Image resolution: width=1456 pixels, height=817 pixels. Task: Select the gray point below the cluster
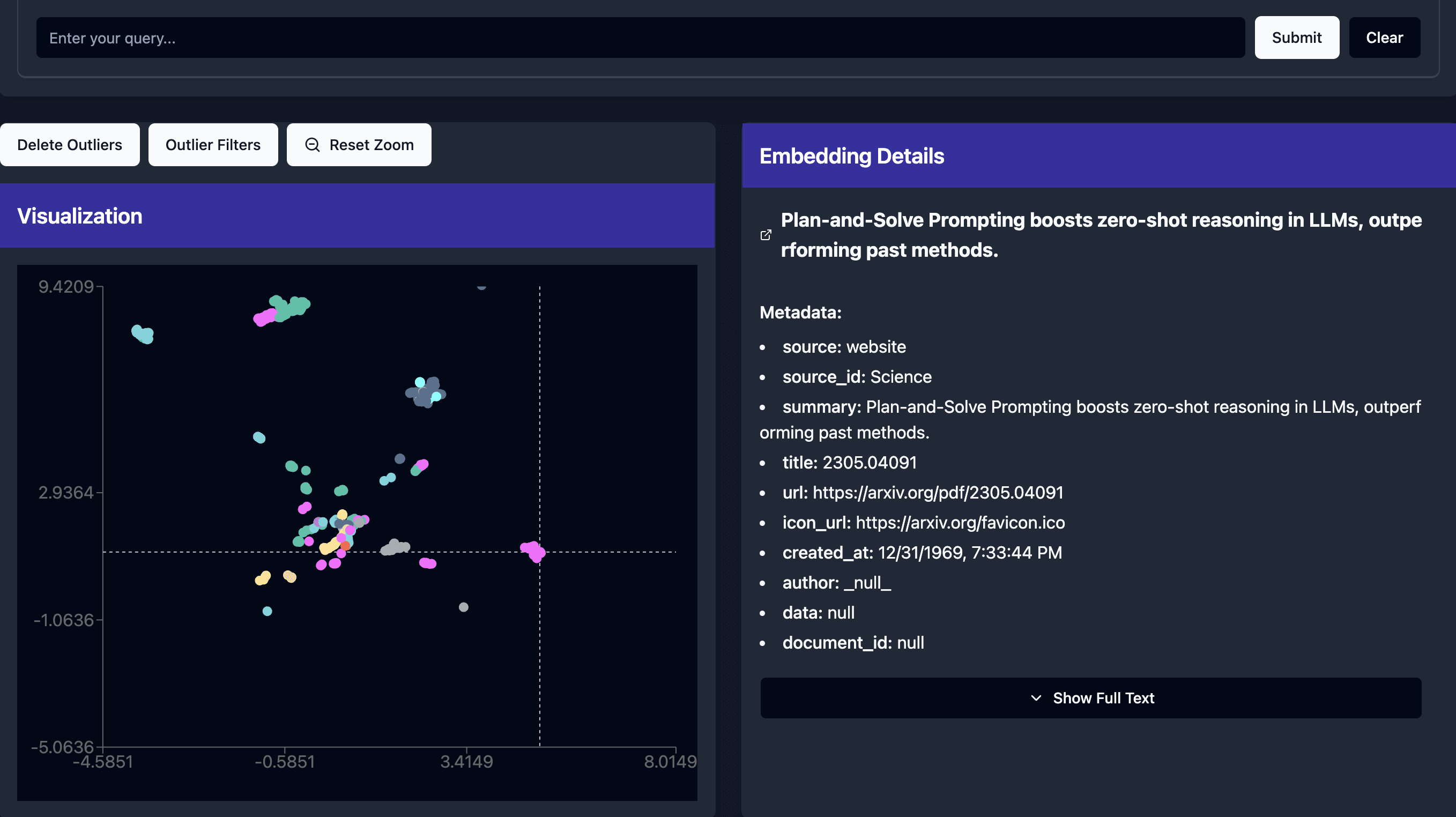click(464, 607)
